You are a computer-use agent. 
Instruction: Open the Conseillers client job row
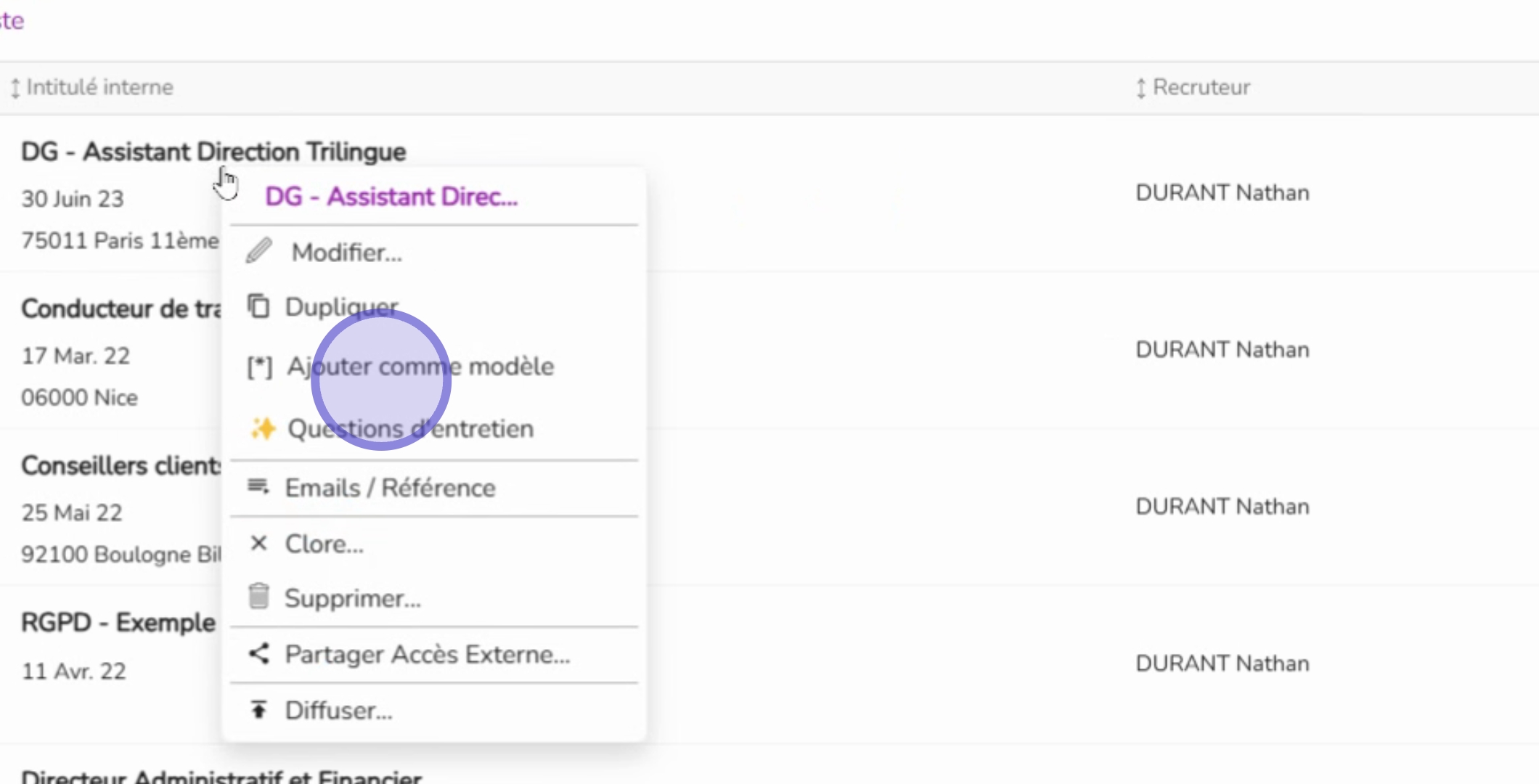coord(121,465)
